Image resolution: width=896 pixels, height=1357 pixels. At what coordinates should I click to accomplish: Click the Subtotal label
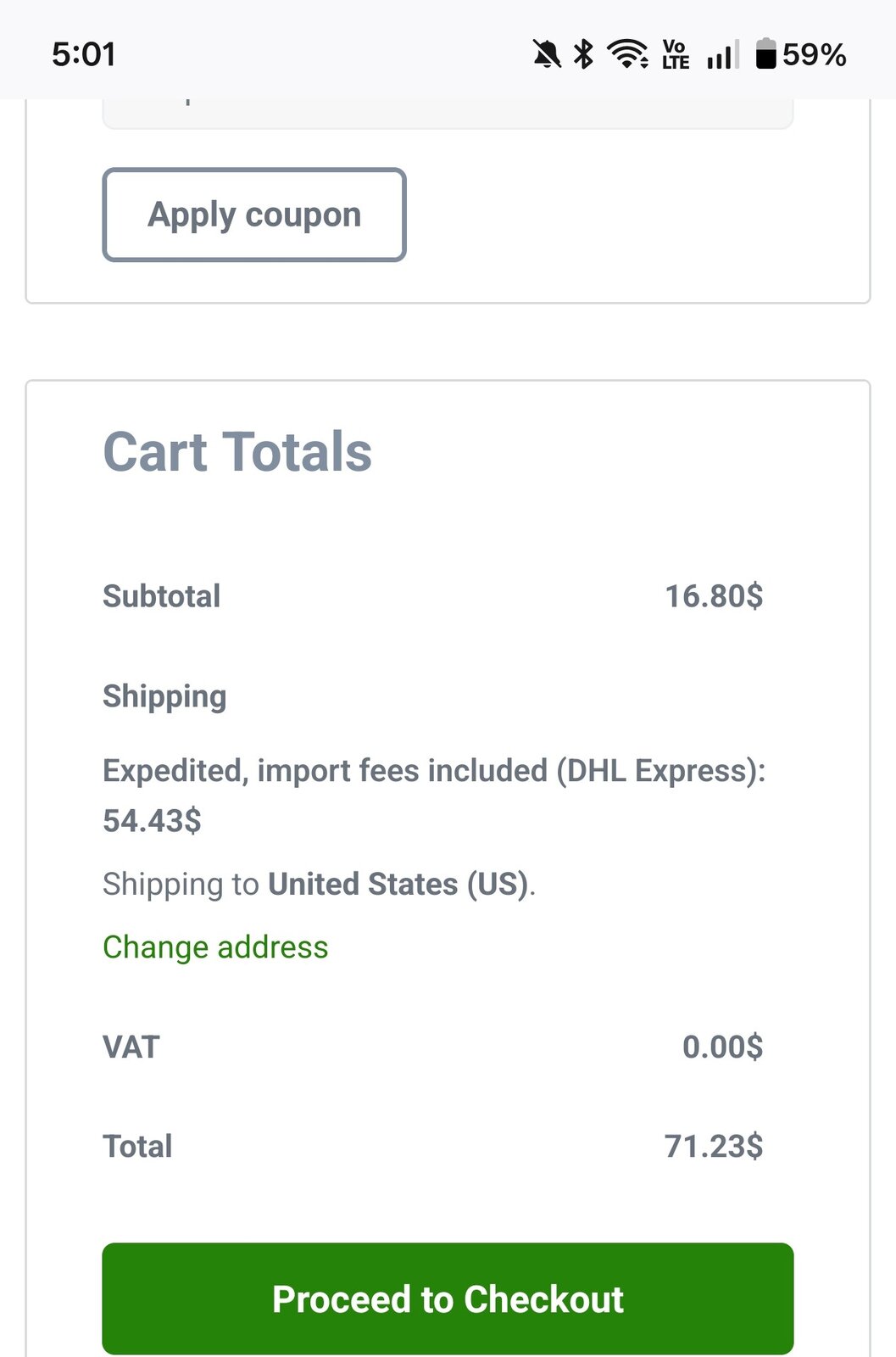tap(162, 596)
